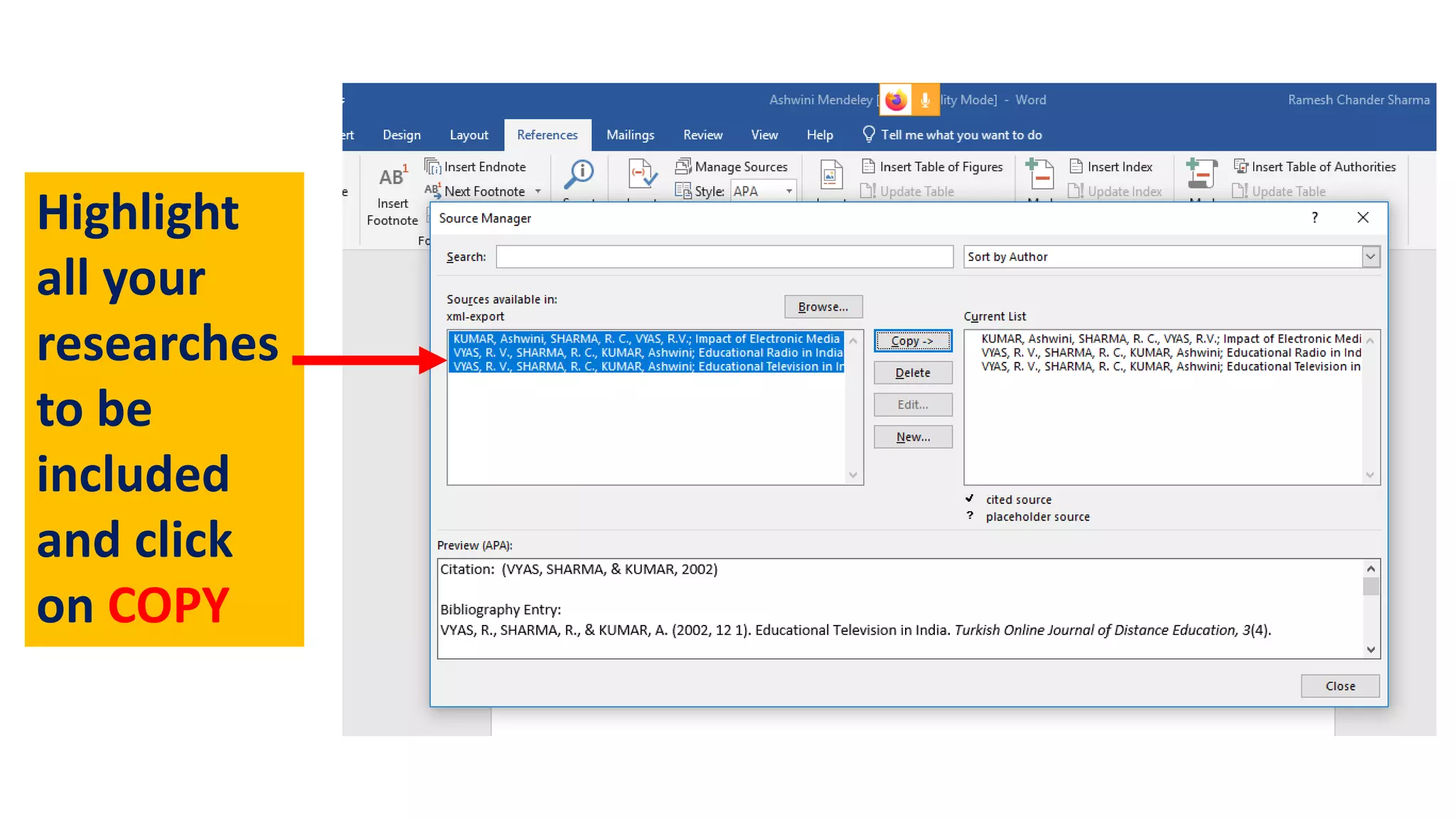Click the Preview pane scrollbar thumb
Image resolution: width=1456 pixels, height=819 pixels.
coord(1371,587)
